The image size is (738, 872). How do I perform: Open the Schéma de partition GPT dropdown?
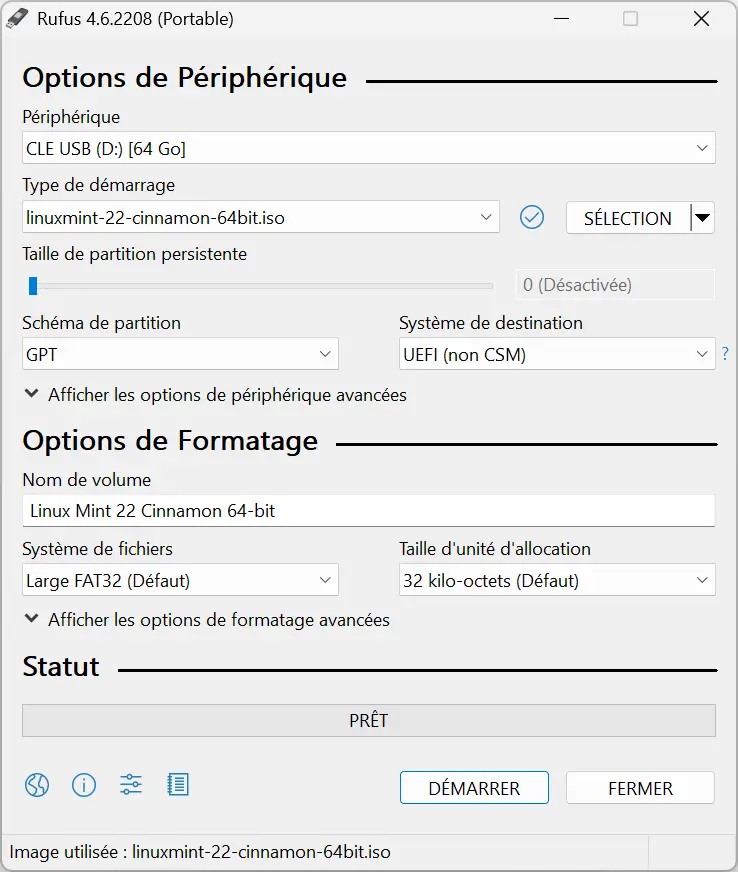180,354
